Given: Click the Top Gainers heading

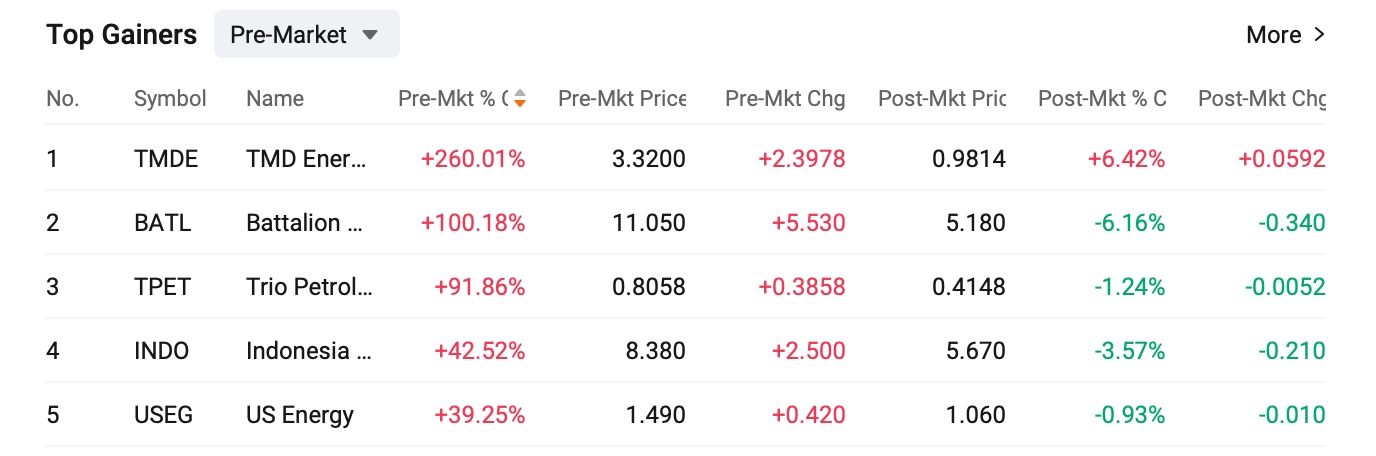Looking at the screenshot, I should click(122, 35).
